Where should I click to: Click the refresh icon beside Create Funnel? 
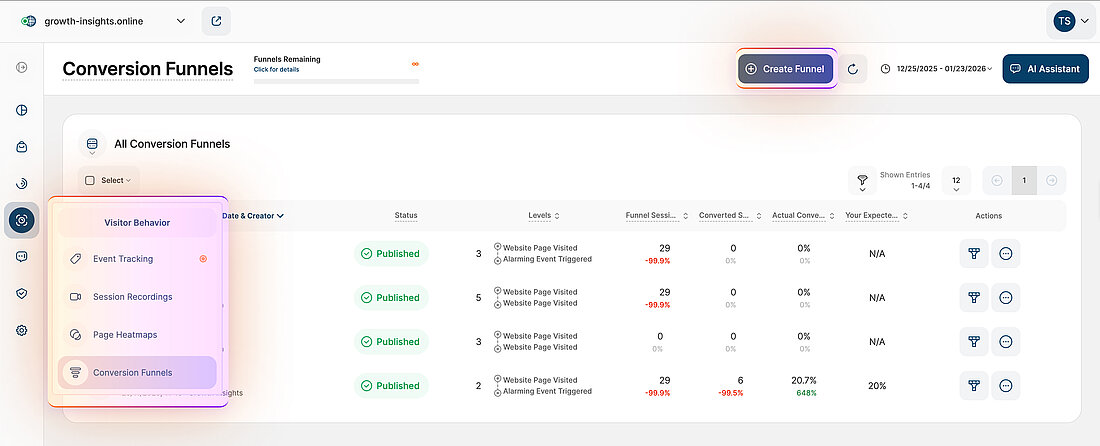(853, 69)
